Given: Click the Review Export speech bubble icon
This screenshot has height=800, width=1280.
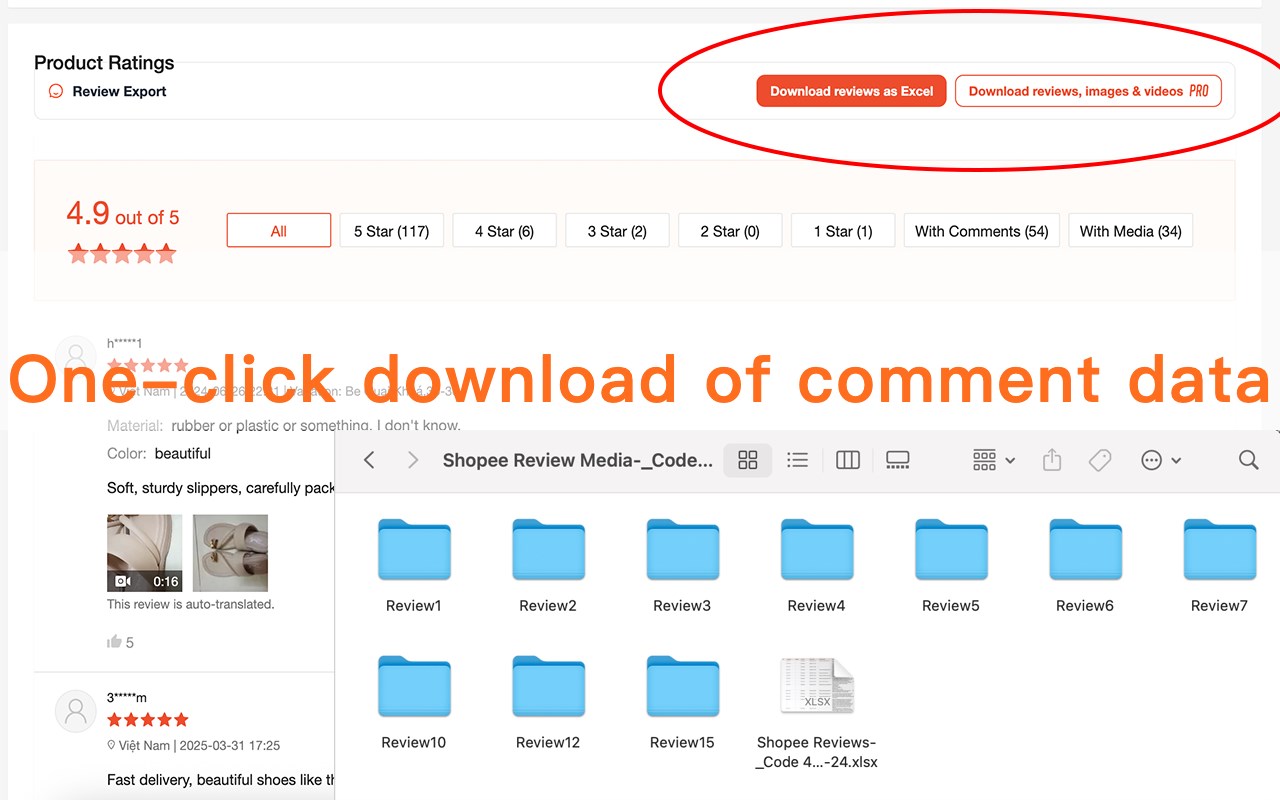Looking at the screenshot, I should click(55, 90).
